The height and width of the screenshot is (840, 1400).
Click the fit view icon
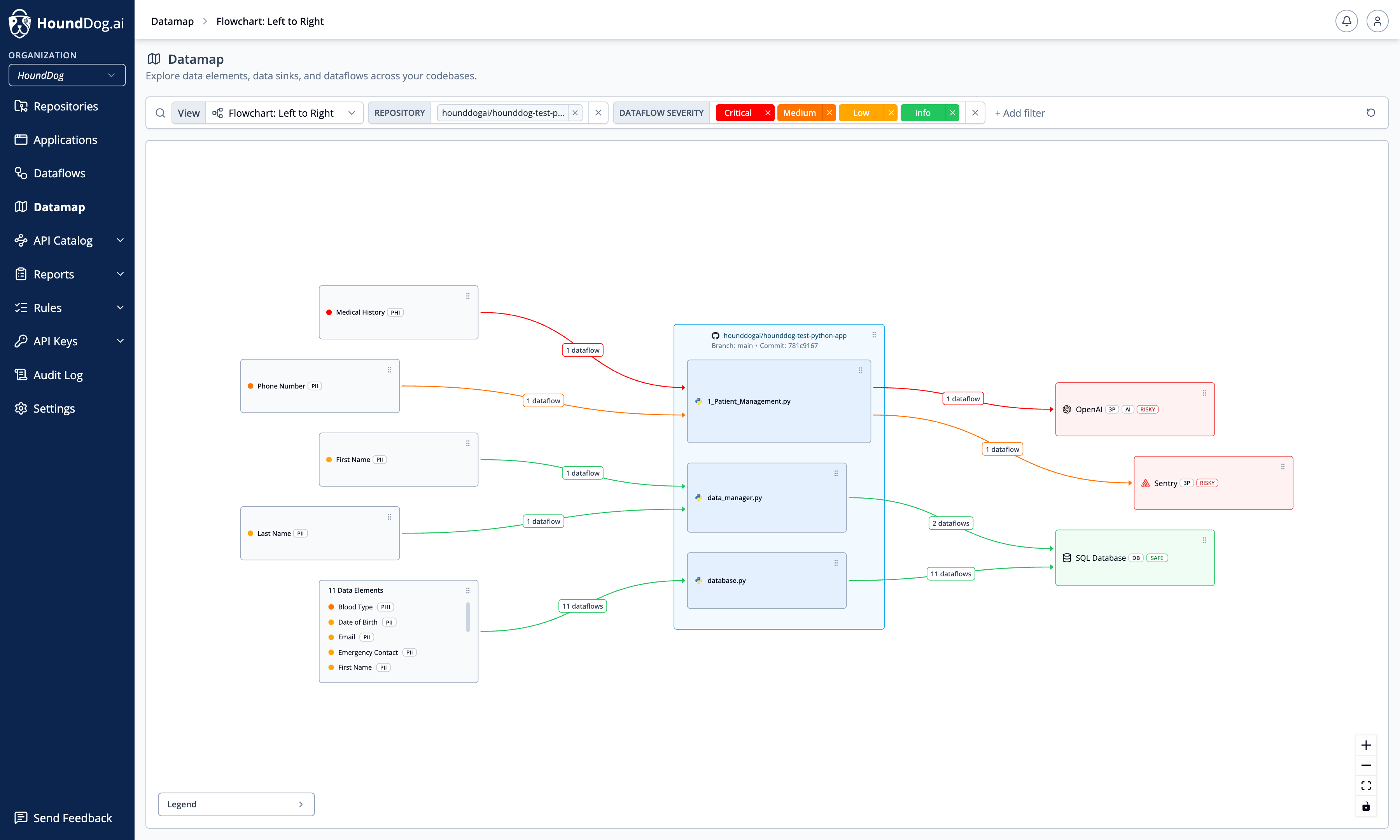click(1365, 786)
